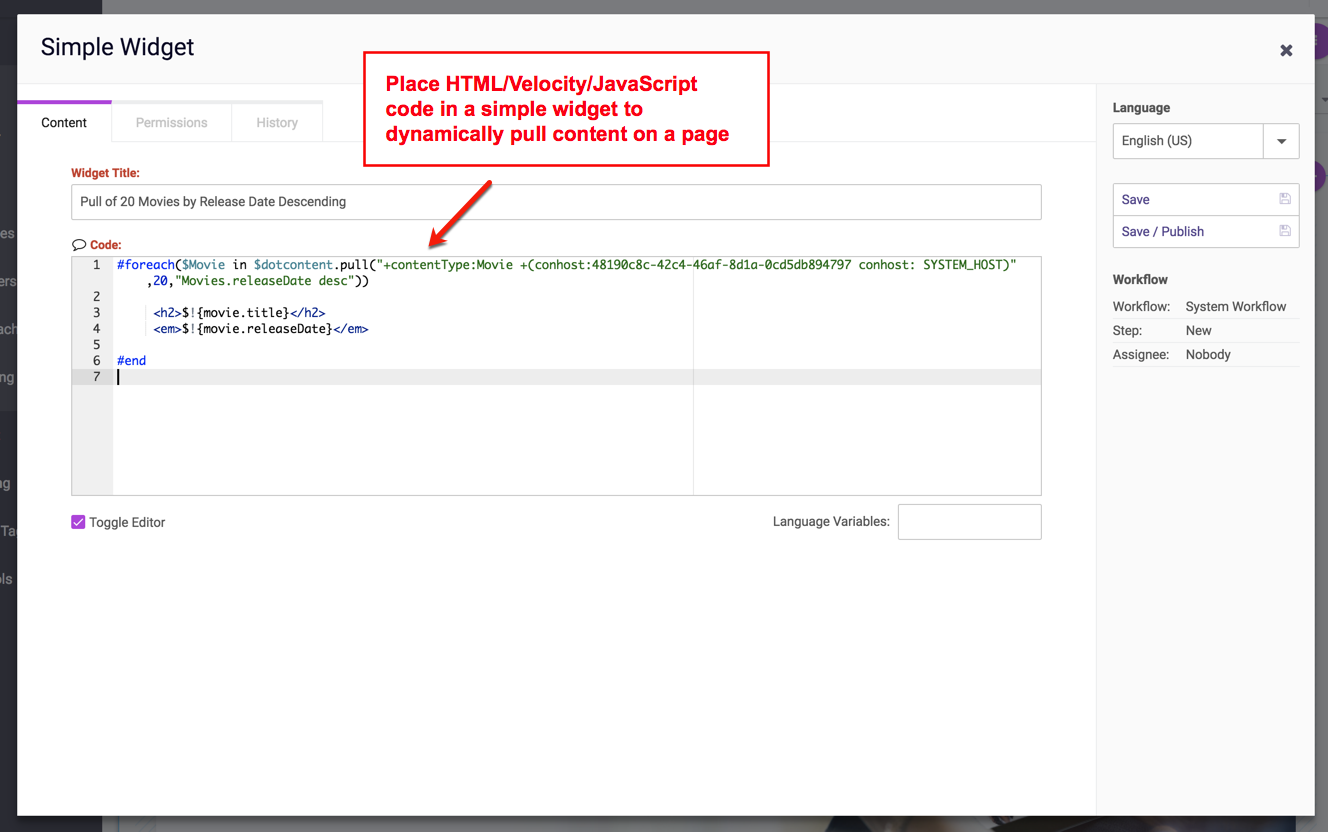Image resolution: width=1328 pixels, height=832 pixels.
Task: Open the Permissions tab
Action: [x=171, y=123]
